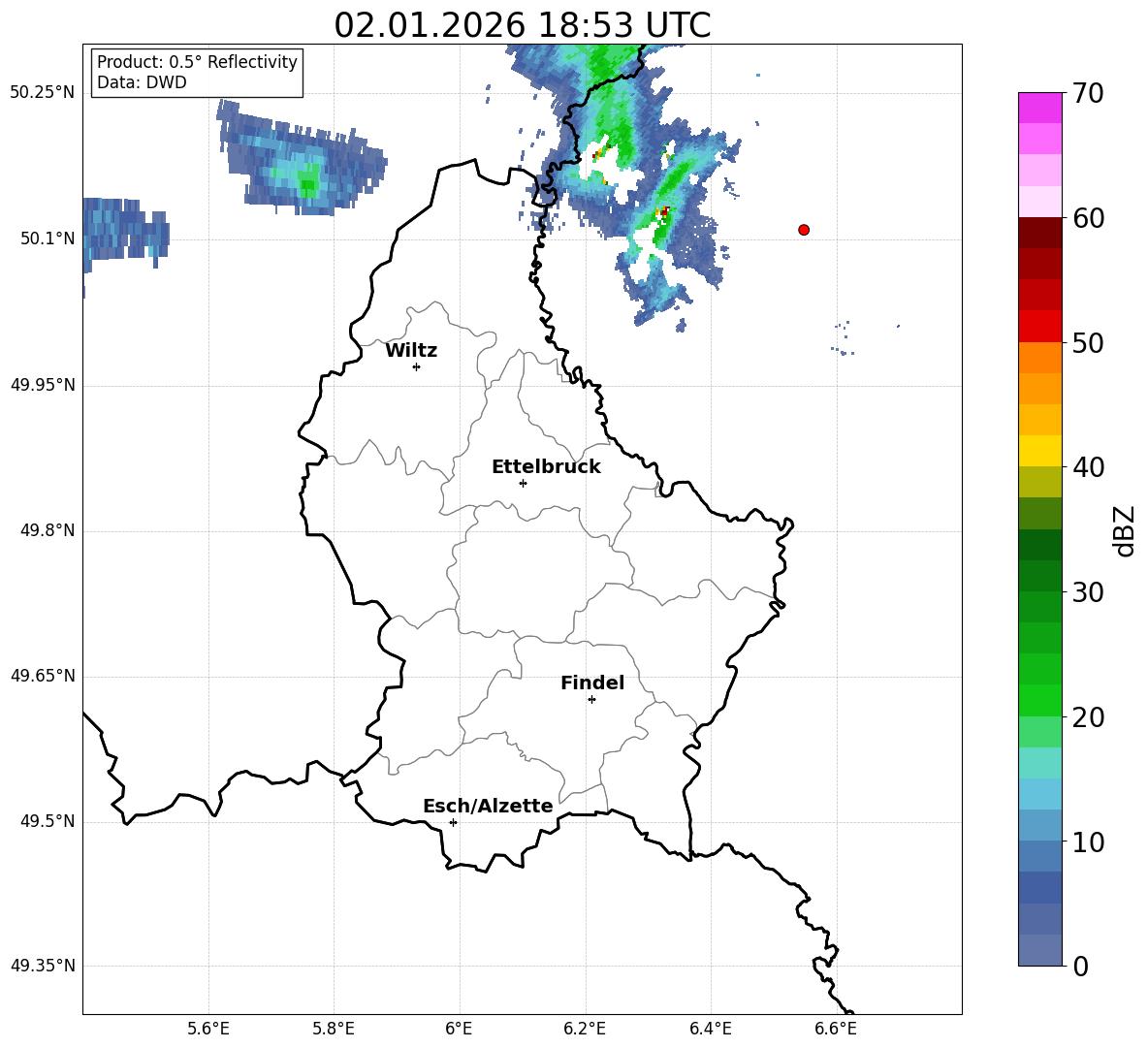
Task: Click the magenta swatch atop the colorbar
Action: (1039, 109)
